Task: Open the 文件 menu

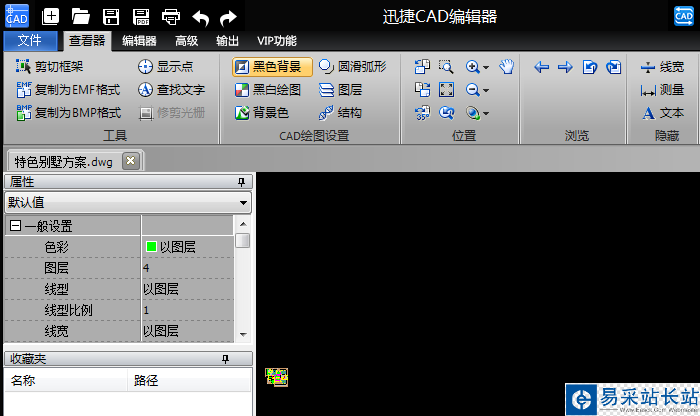Action: [30, 41]
